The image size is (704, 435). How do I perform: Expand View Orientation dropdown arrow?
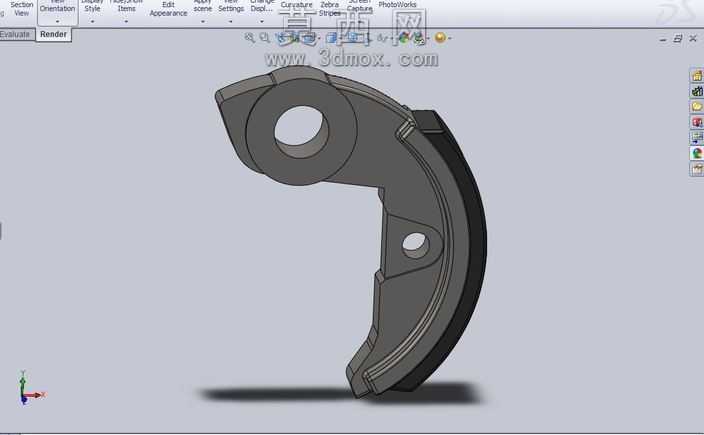coord(57,22)
